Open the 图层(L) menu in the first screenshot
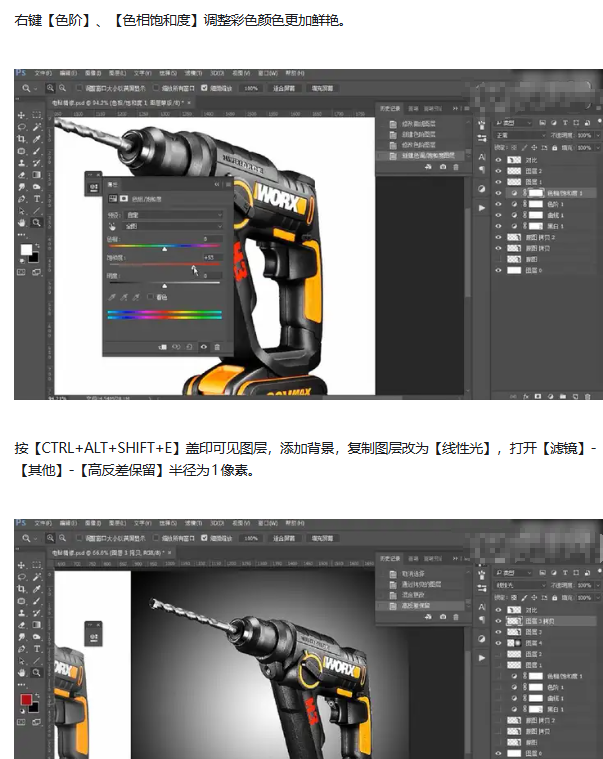Viewport: 603px width, 759px height. coord(118,74)
